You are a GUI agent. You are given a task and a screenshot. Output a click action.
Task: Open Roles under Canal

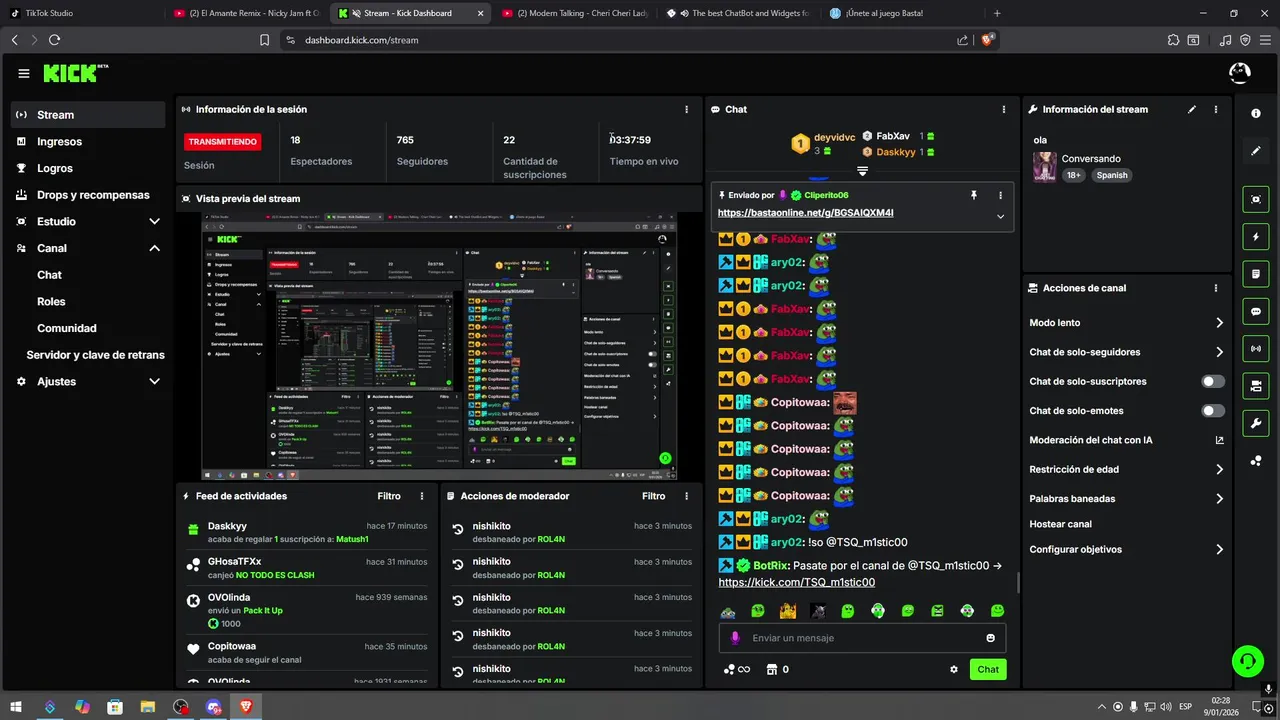[x=51, y=301]
